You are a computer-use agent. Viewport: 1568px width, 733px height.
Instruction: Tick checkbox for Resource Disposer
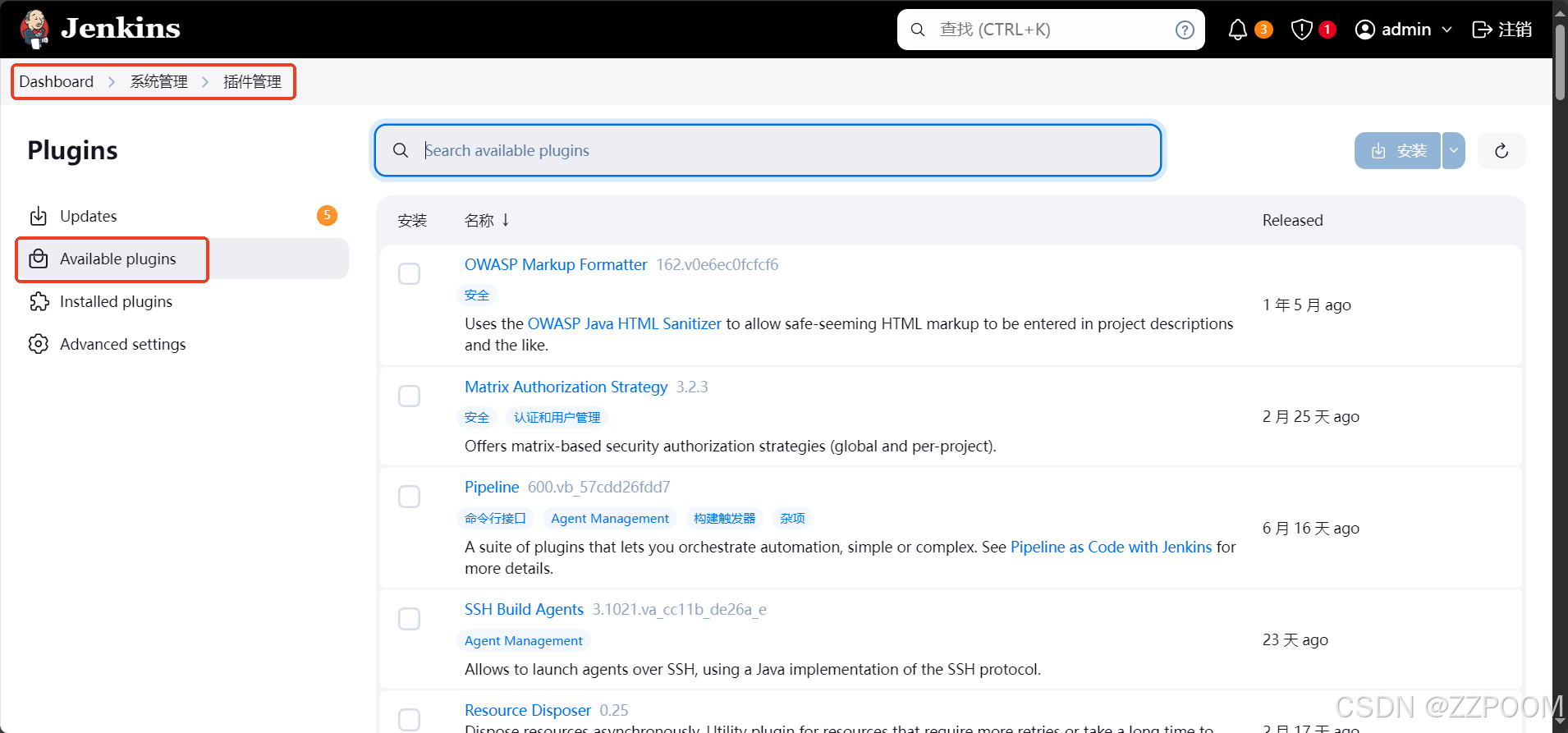coord(409,719)
